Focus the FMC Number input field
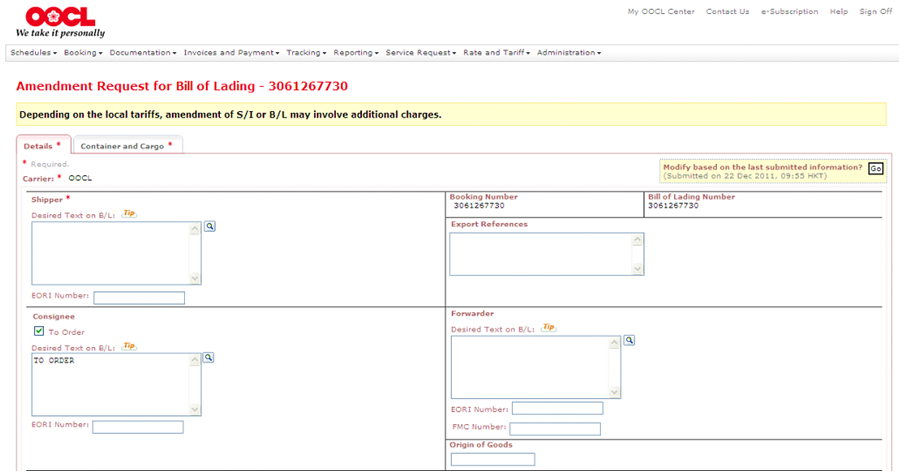Image resolution: width=899 pixels, height=472 pixels. 554,429
